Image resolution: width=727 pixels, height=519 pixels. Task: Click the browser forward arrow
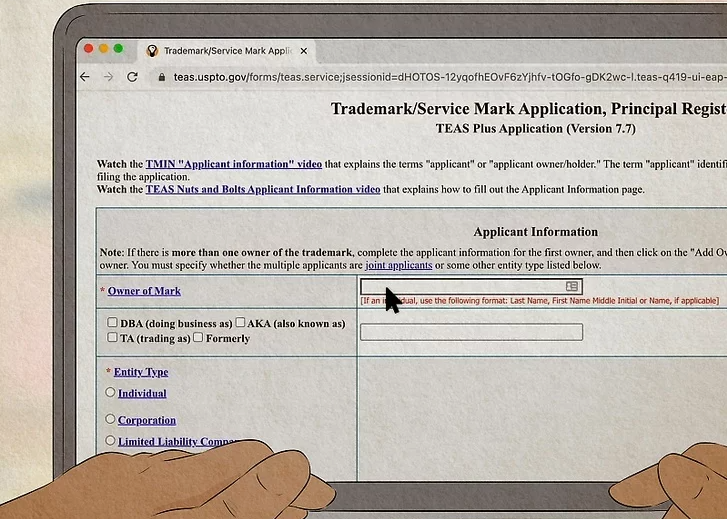point(108,77)
